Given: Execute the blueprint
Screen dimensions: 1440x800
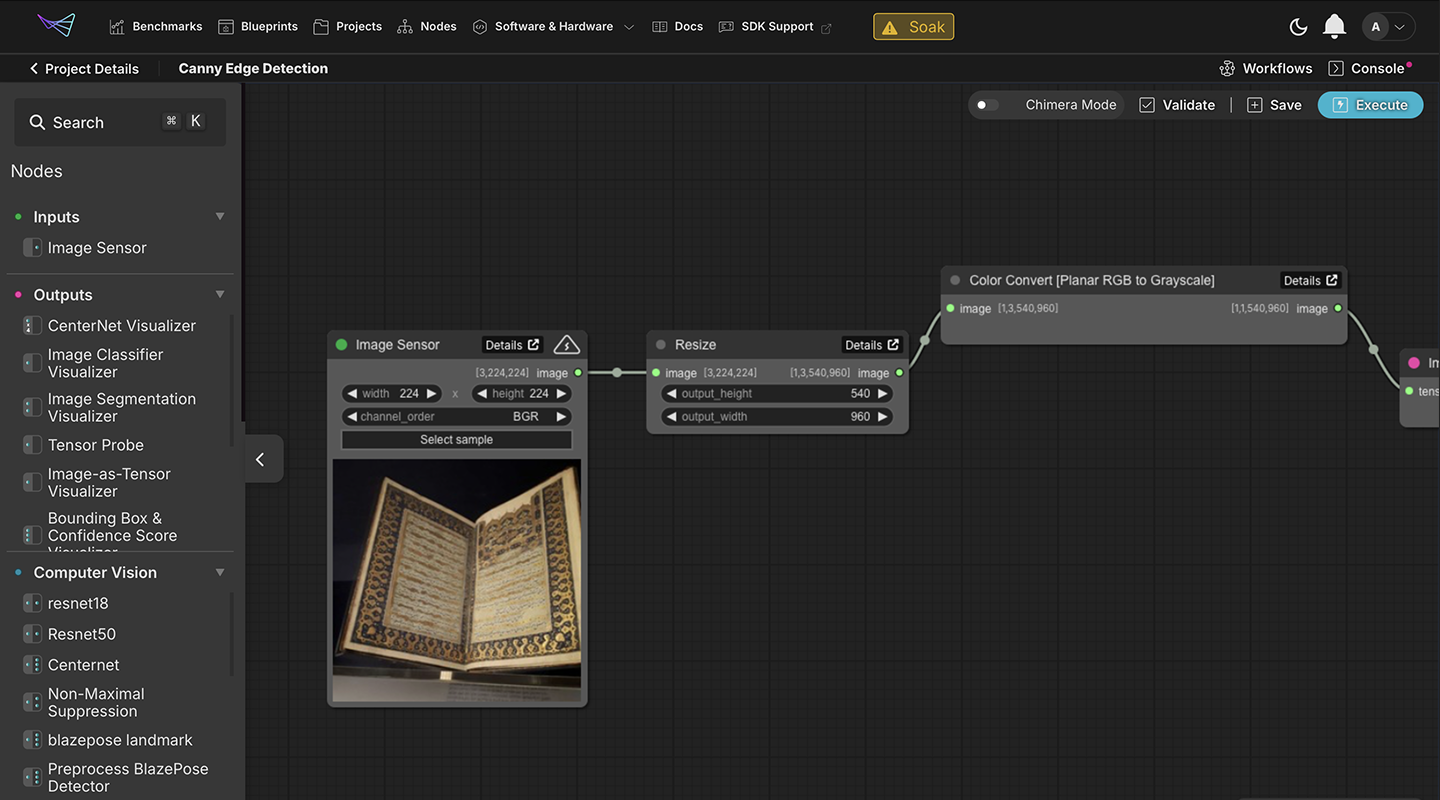Looking at the screenshot, I should tap(1370, 105).
